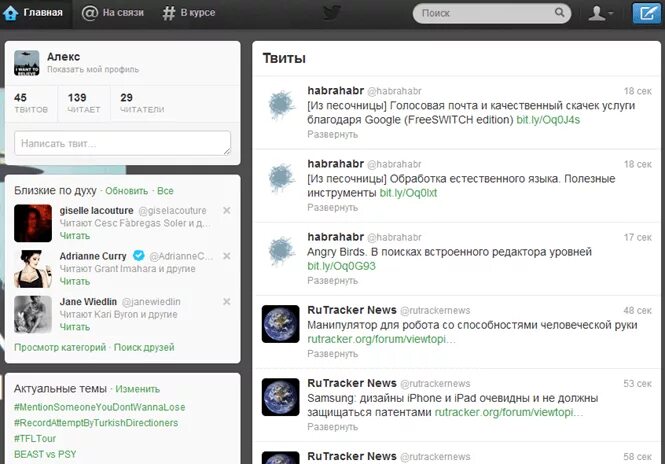The width and height of the screenshot is (665, 464).
Task: Open bit.ly/Oq0Ixt link
Action: (408, 193)
